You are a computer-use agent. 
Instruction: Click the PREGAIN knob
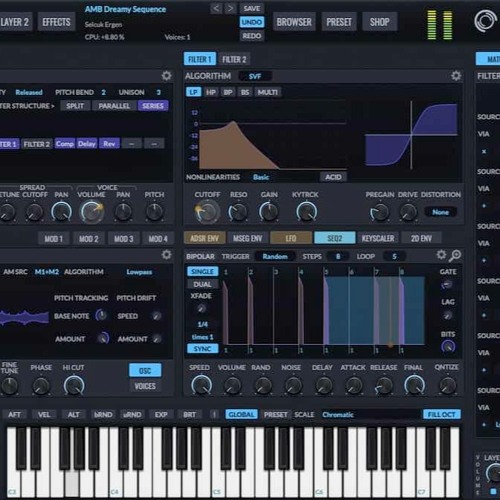tap(380, 212)
